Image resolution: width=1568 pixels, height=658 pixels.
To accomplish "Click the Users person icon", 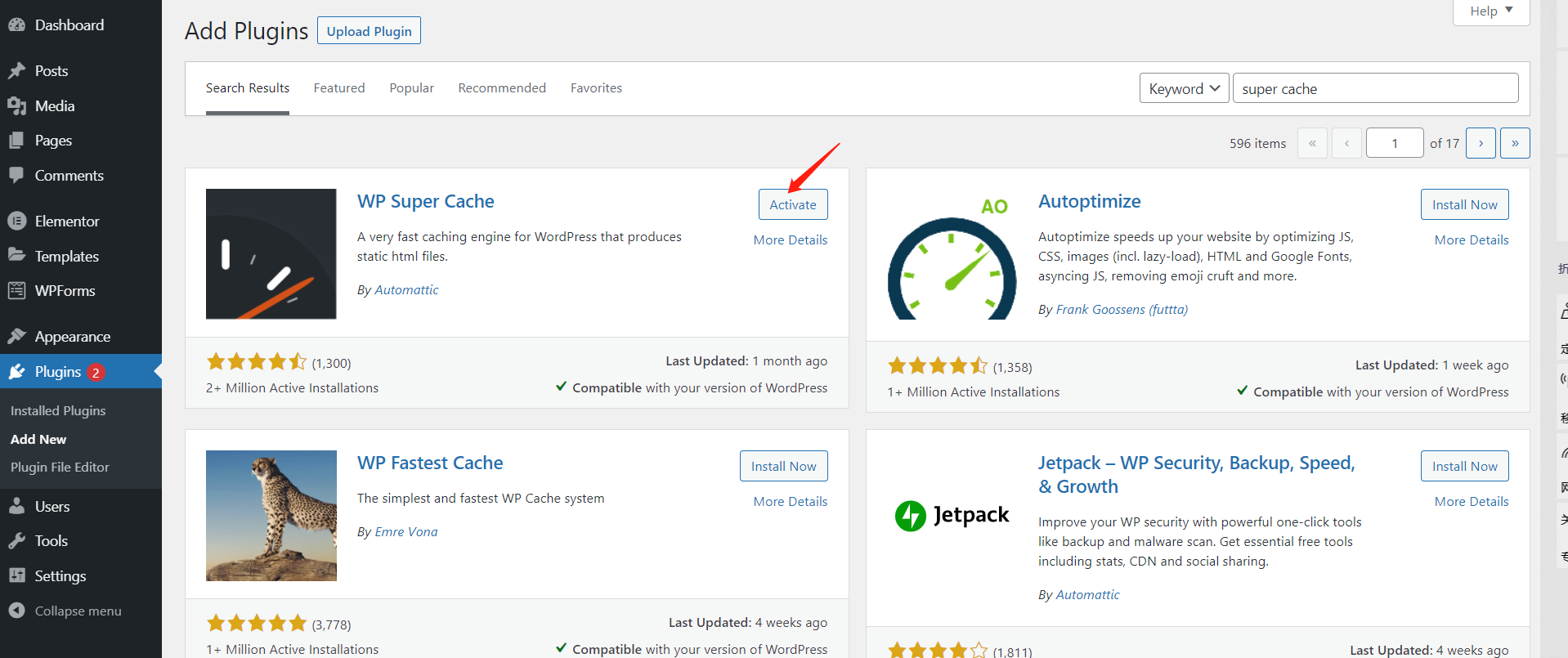I will [x=17, y=506].
